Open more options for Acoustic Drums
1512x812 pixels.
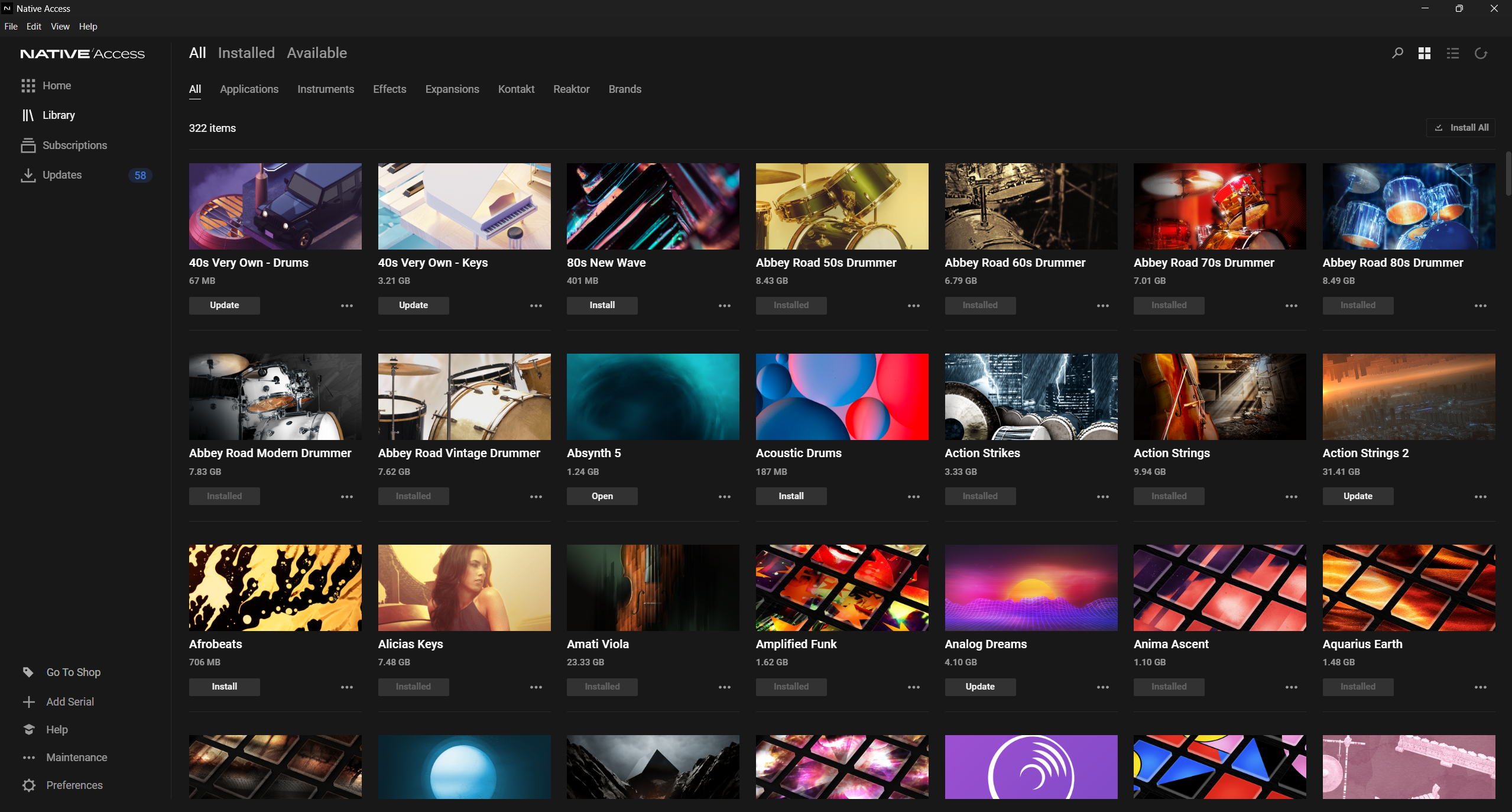[914, 497]
